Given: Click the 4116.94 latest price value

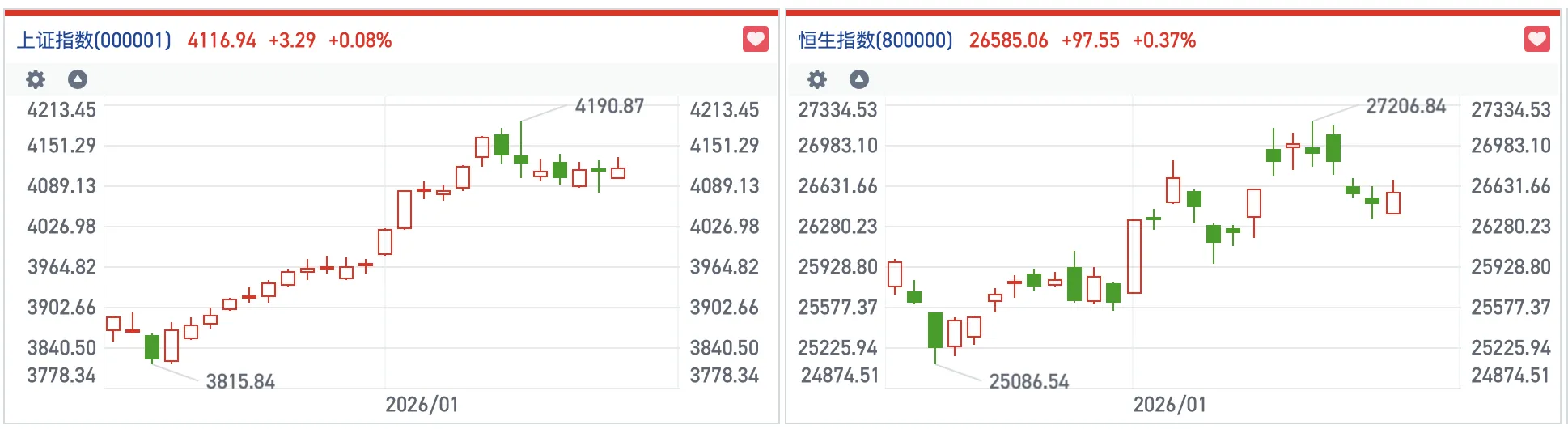Looking at the screenshot, I should tap(222, 40).
